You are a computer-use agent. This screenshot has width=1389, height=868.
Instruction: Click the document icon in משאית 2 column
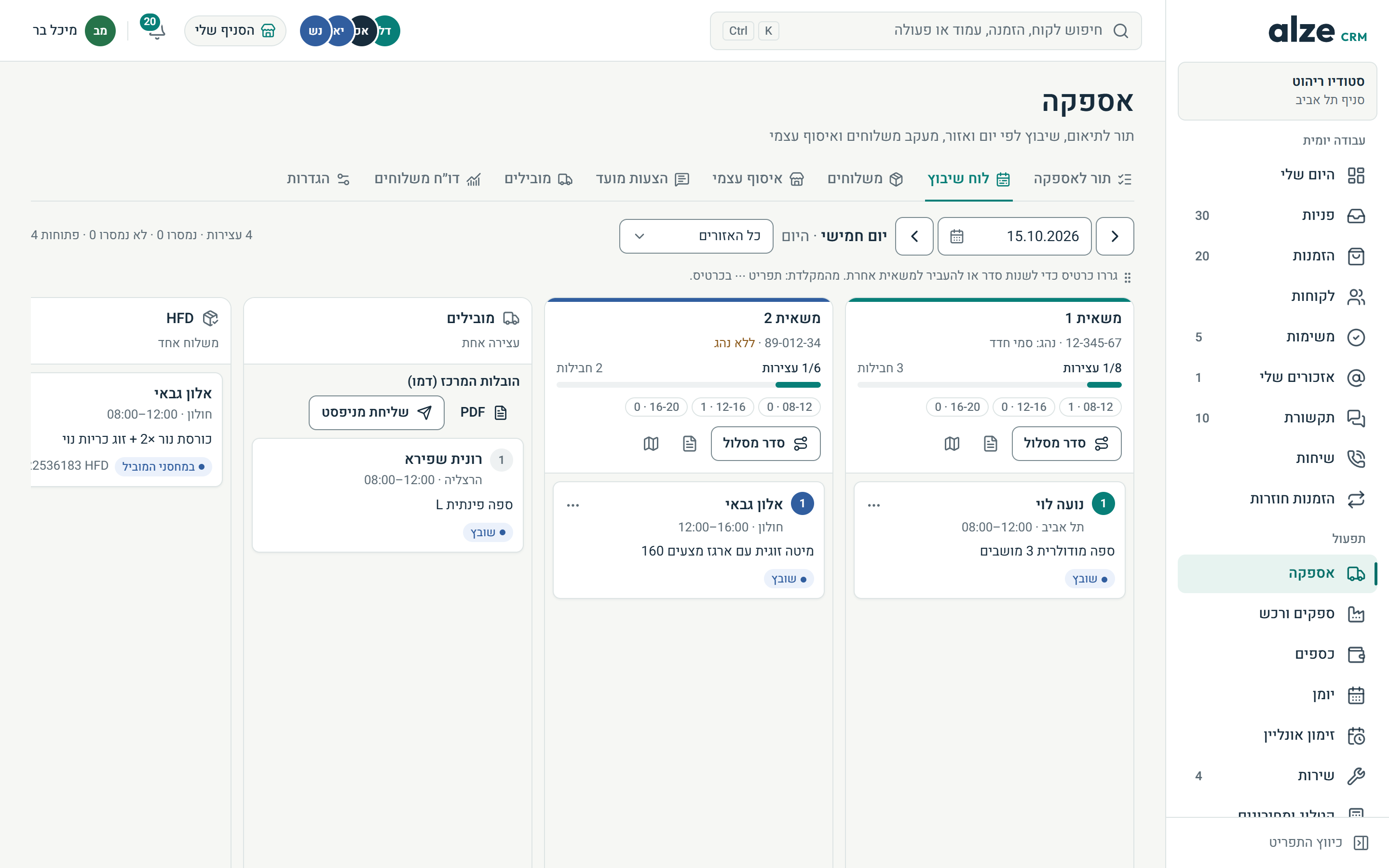pos(689,443)
